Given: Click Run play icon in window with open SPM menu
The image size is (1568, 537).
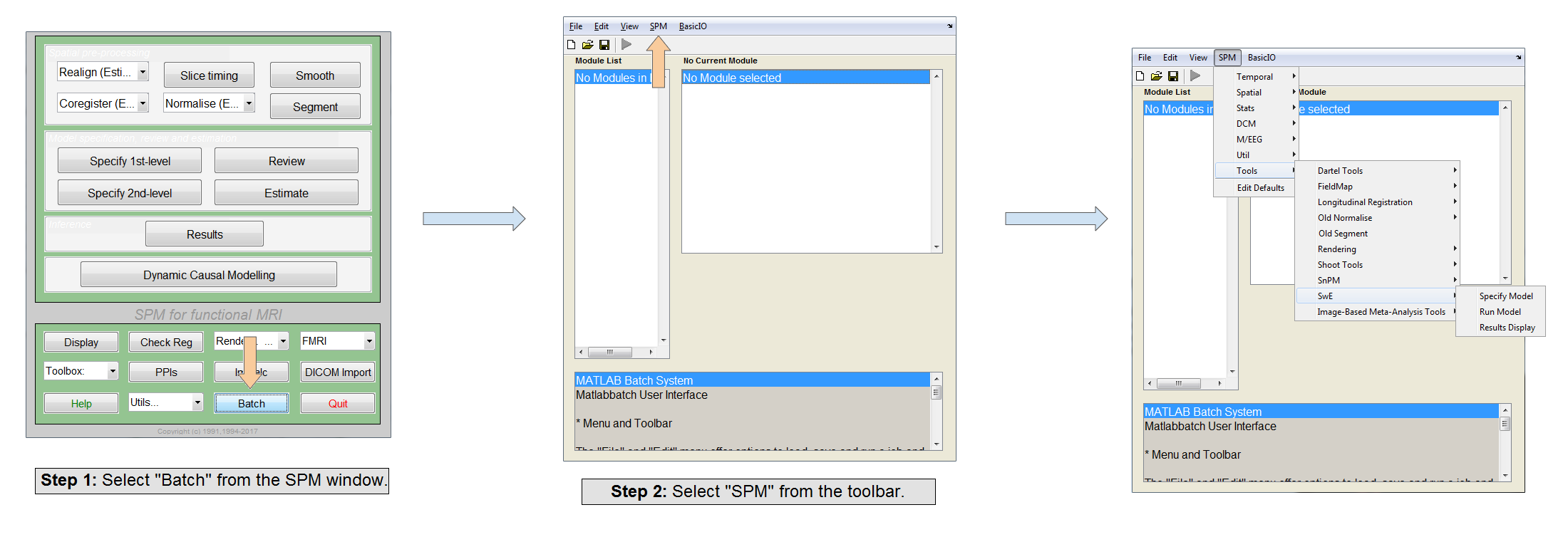Looking at the screenshot, I should [x=1195, y=75].
